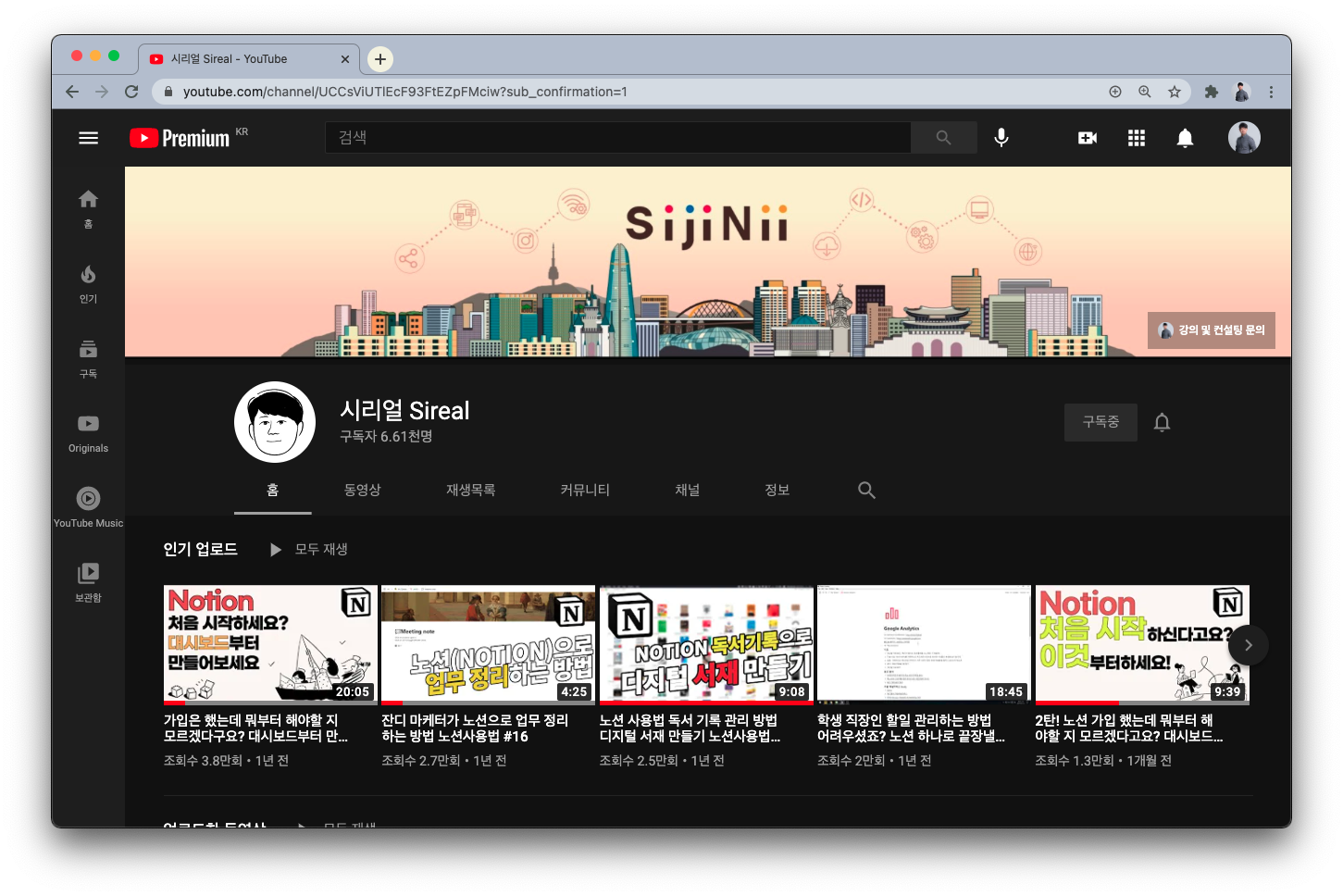Switch to the 동영상 tab
The image size is (1343, 896).
click(x=362, y=491)
